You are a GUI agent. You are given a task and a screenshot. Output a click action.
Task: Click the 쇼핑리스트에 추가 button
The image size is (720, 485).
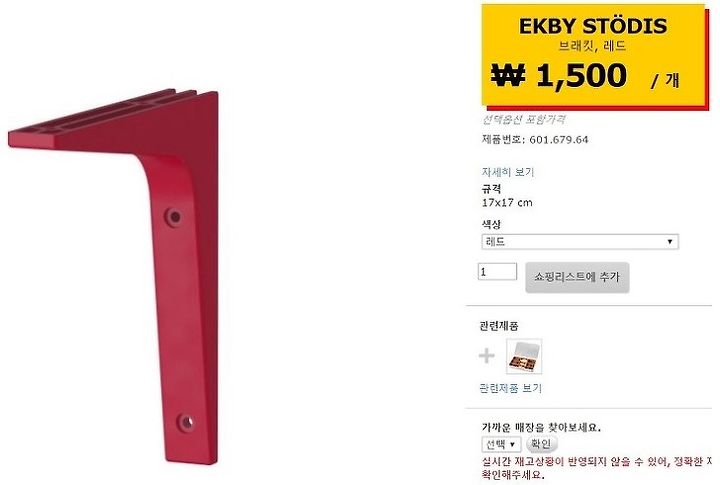[x=577, y=277]
